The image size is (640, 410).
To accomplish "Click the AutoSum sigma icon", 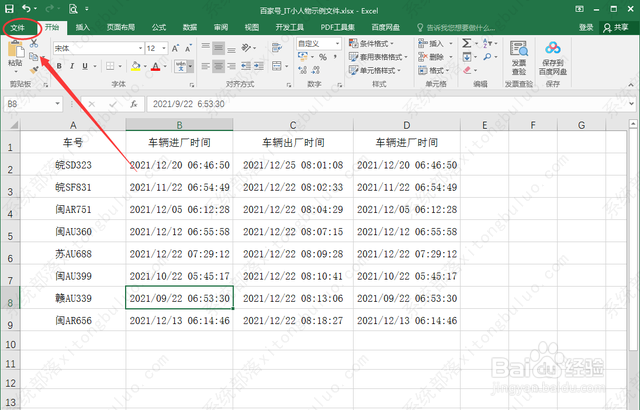I will tap(467, 43).
